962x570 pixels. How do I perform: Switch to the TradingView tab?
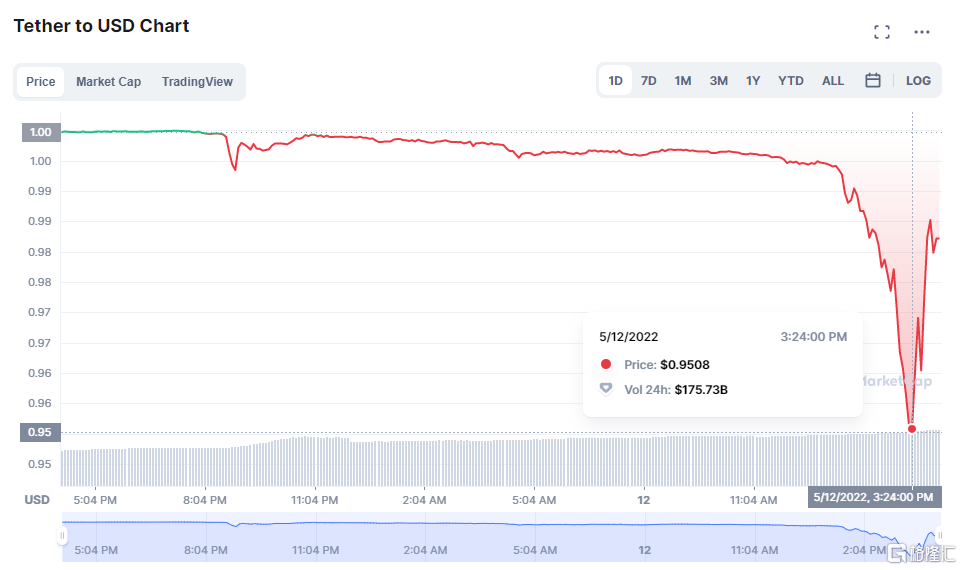point(197,82)
